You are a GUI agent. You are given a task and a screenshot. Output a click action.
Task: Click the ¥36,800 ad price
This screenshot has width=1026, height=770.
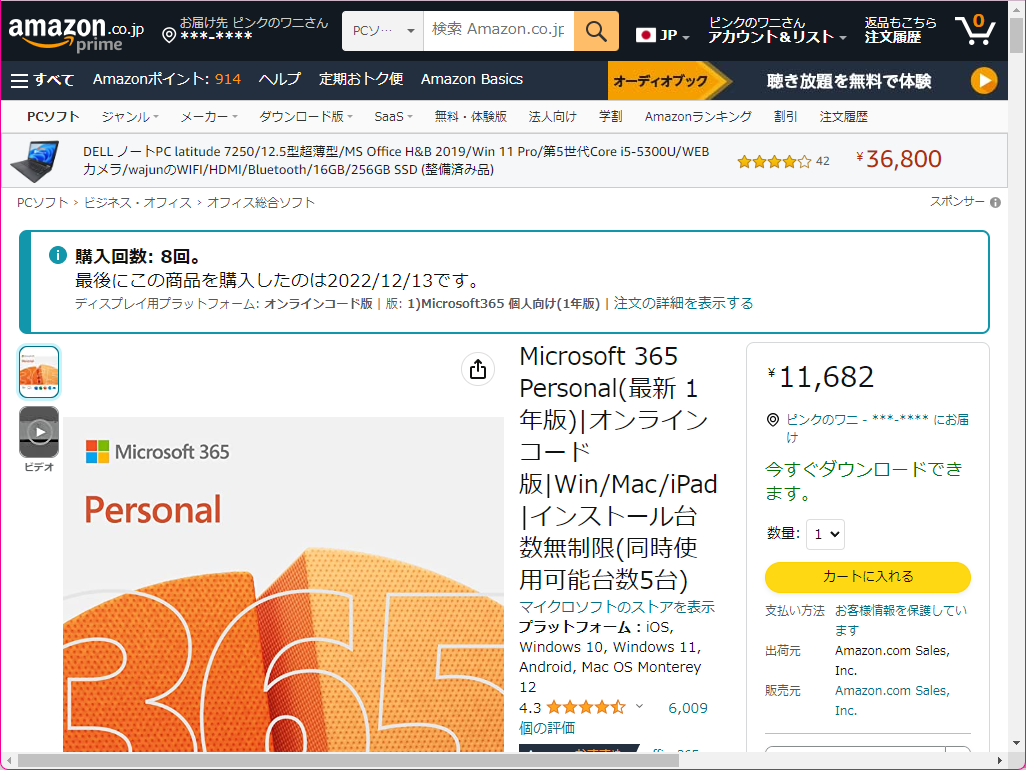898,159
